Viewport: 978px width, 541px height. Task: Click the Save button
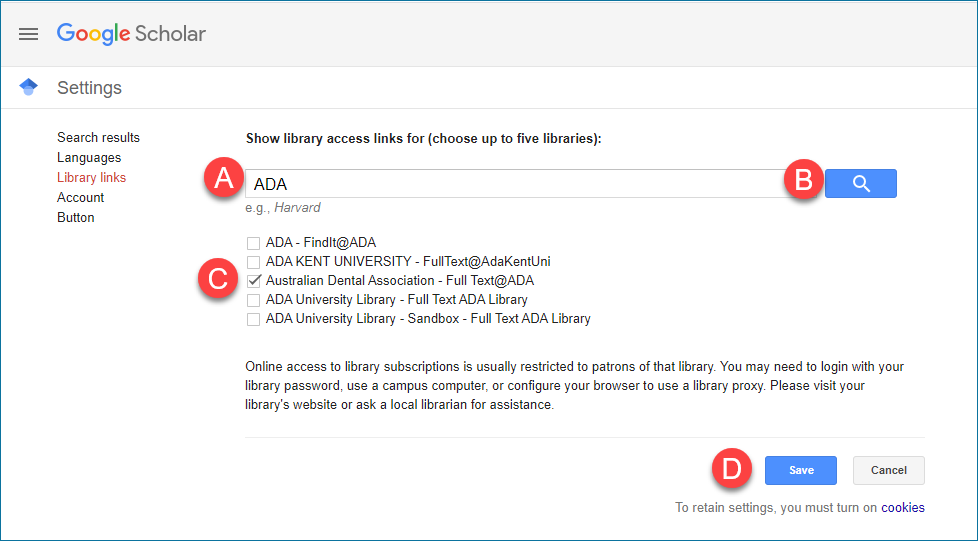(x=801, y=470)
